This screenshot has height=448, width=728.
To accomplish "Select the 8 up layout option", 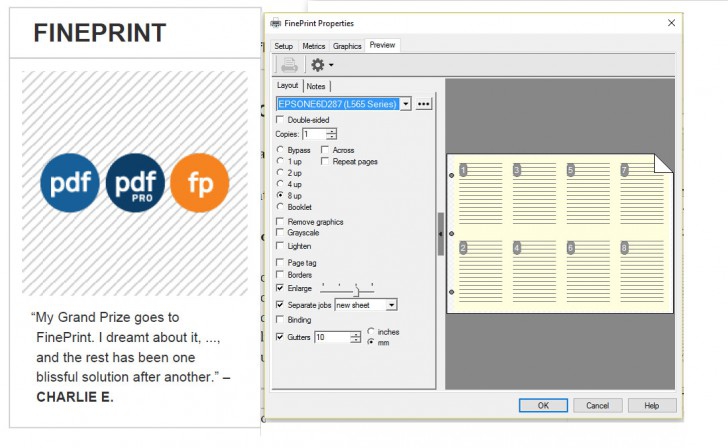I will pos(280,195).
